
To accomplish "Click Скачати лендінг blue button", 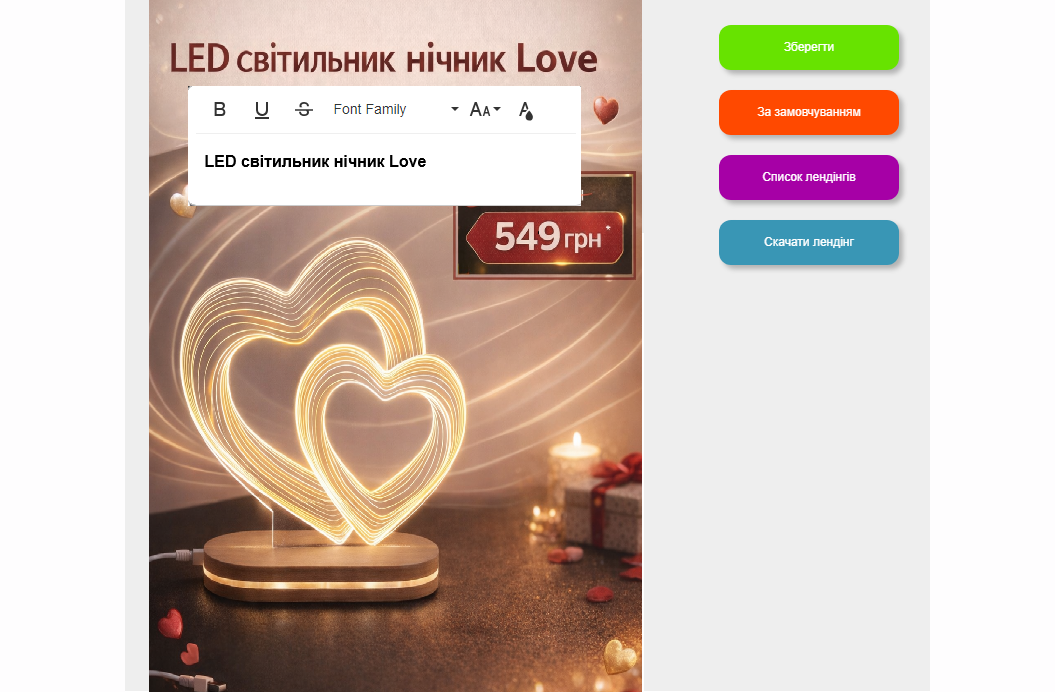I will [x=809, y=242].
